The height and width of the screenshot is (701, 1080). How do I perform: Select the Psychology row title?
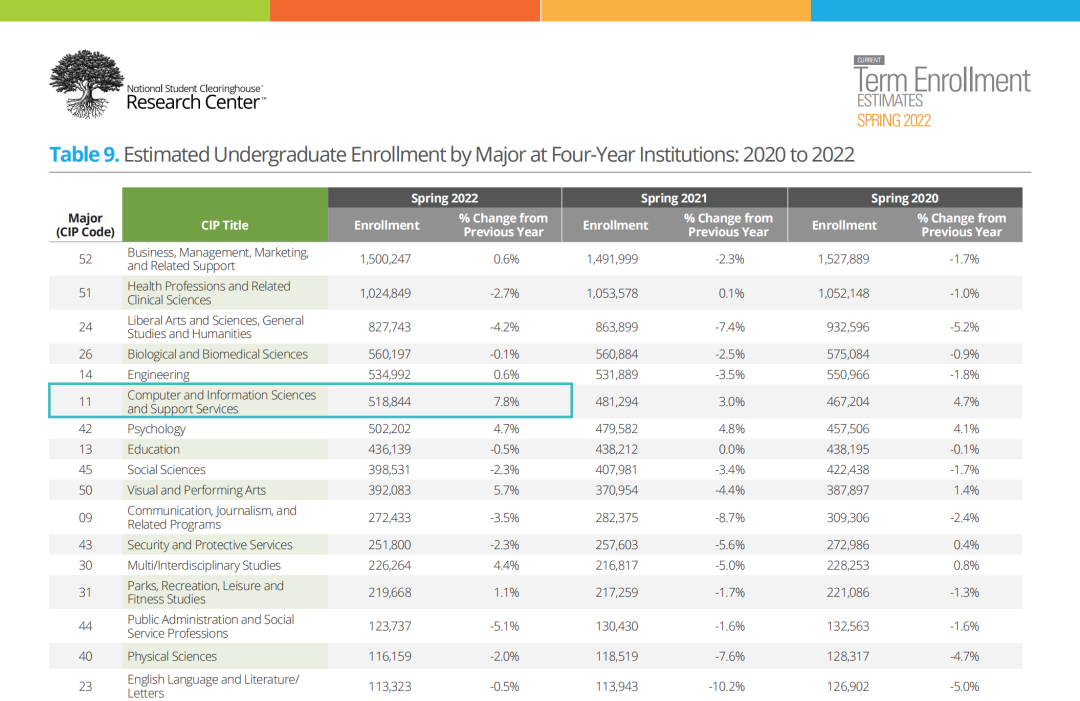[156, 429]
